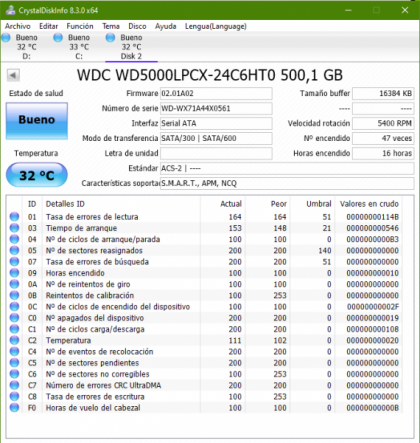This screenshot has height=443, width=420.
Task: Open the Disco menu
Action: pyautogui.click(x=137, y=26)
